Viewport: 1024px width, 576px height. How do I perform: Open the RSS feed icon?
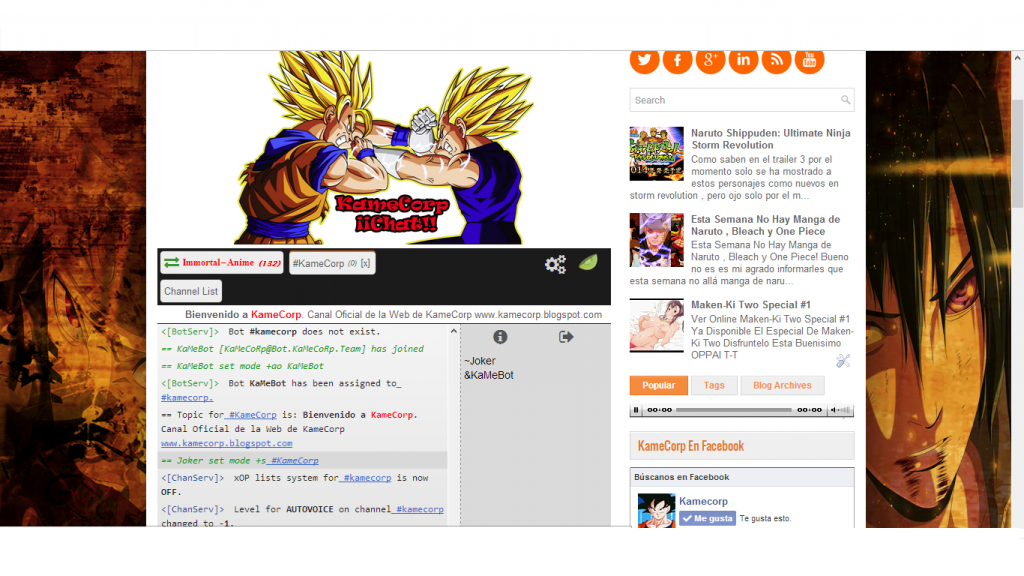776,60
